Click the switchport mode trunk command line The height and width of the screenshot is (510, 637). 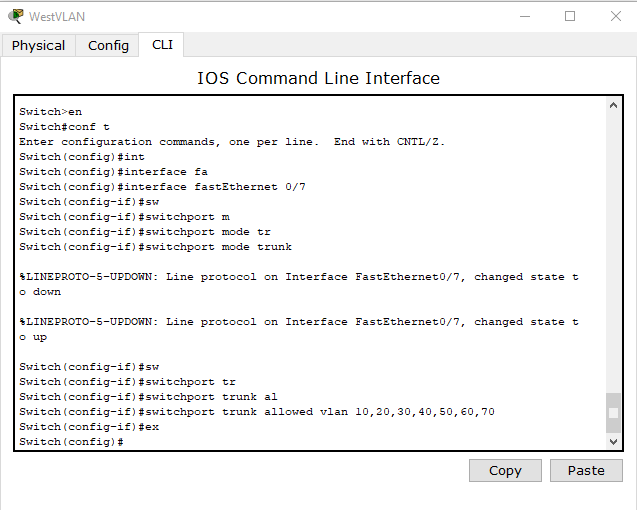click(x=155, y=247)
